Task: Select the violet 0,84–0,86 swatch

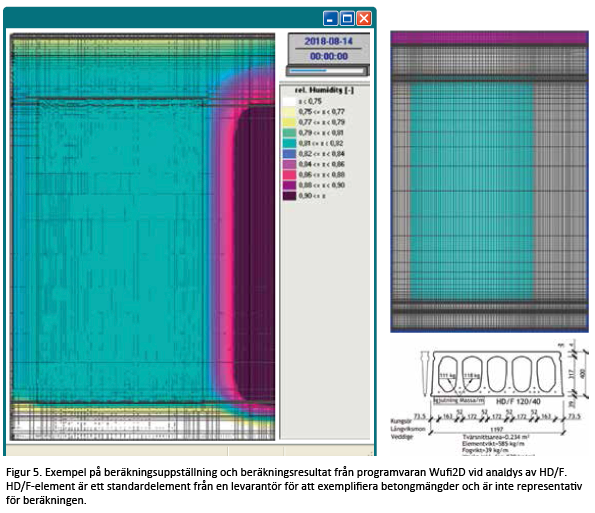Action: point(289,164)
